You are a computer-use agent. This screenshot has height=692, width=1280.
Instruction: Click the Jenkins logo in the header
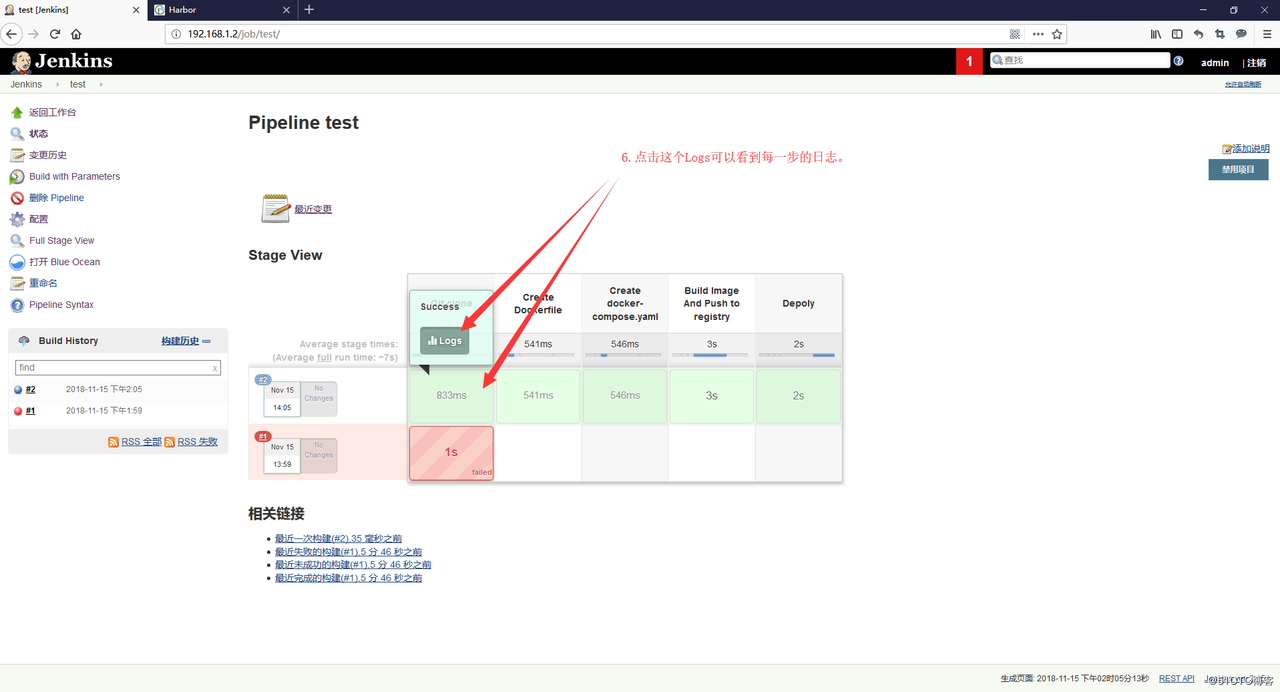(62, 61)
